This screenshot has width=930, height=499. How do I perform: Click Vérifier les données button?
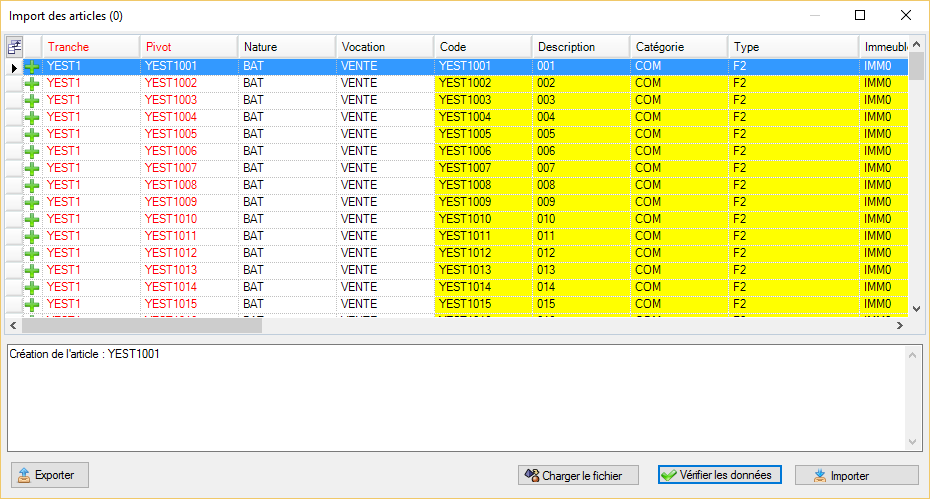[719, 475]
